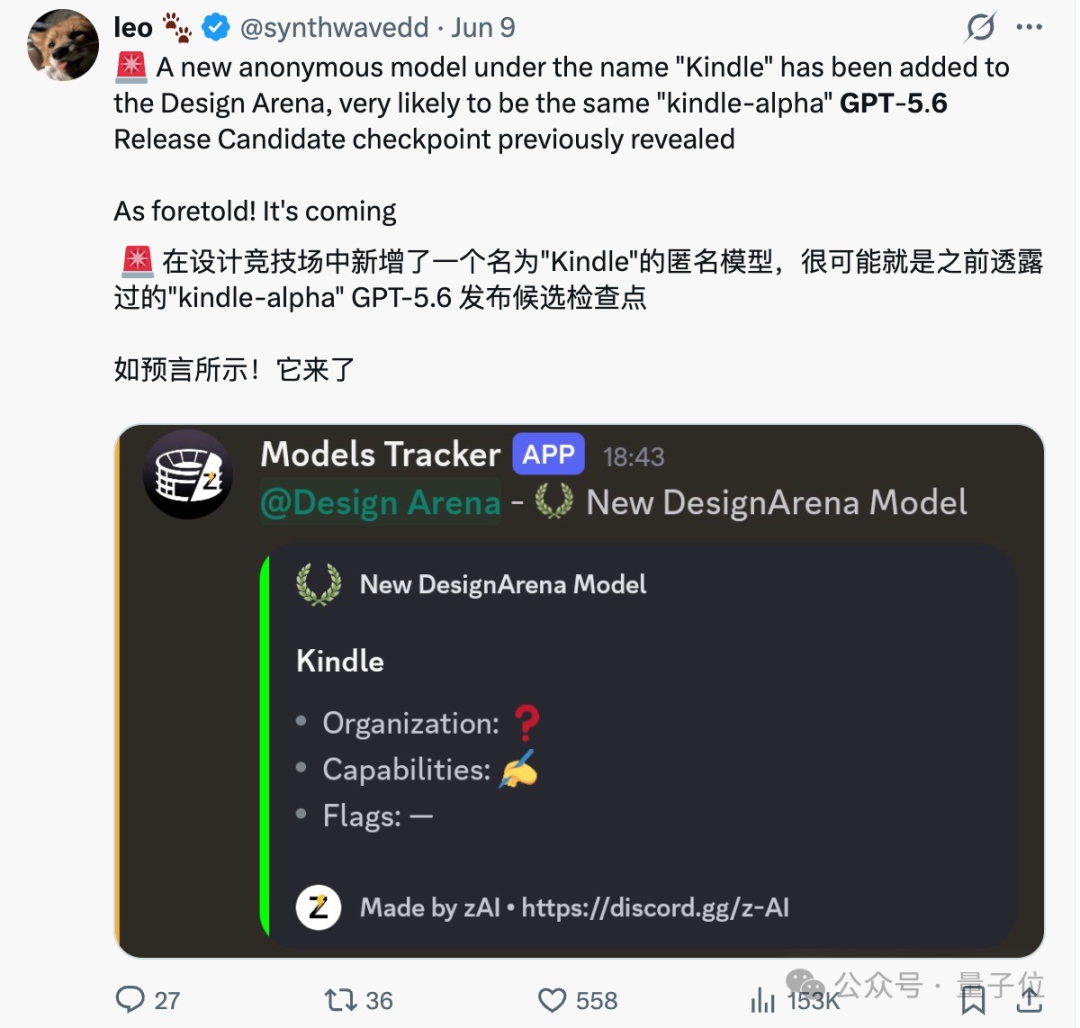Click the @Design Arena mention
Image resolution: width=1080 pixels, height=1028 pixels.
pos(380,503)
